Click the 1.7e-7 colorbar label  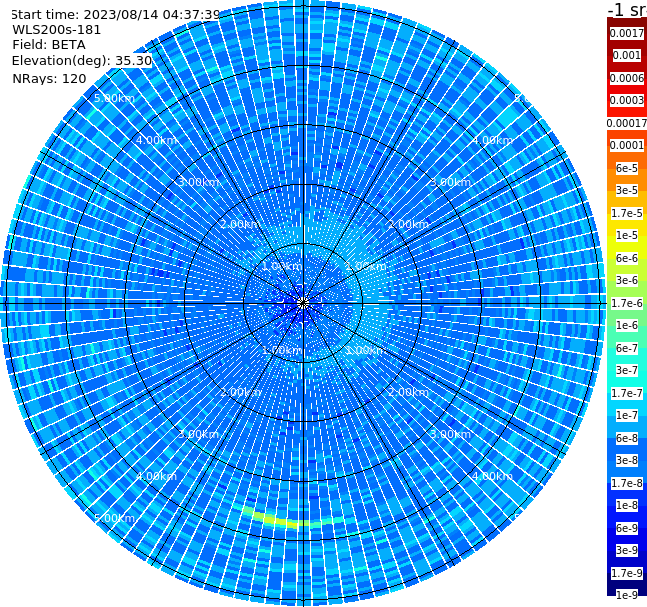pyautogui.click(x=627, y=393)
